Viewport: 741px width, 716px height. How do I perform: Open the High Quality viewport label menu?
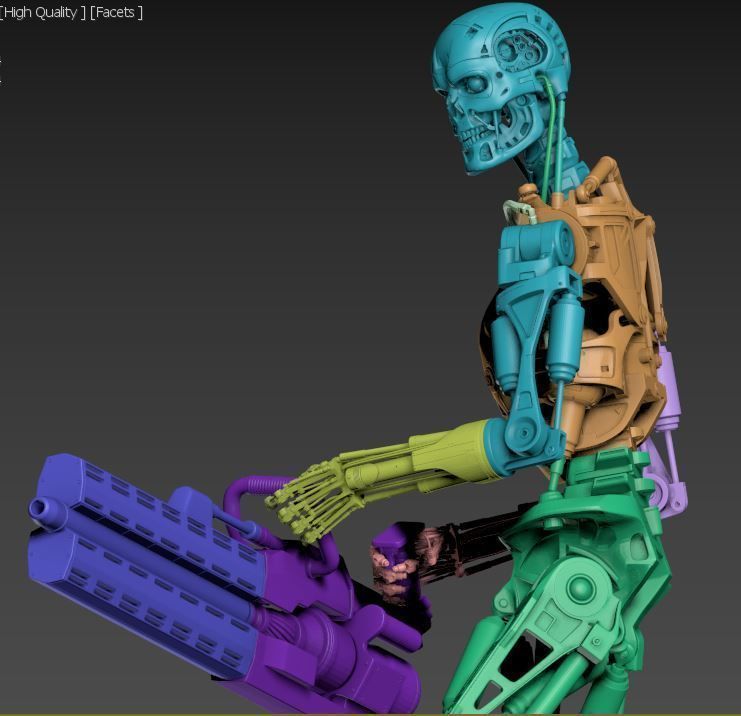43,13
